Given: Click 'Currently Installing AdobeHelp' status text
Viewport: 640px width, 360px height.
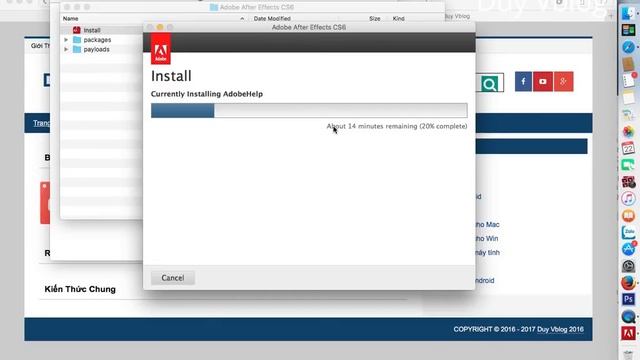Looking at the screenshot, I should (207, 94).
